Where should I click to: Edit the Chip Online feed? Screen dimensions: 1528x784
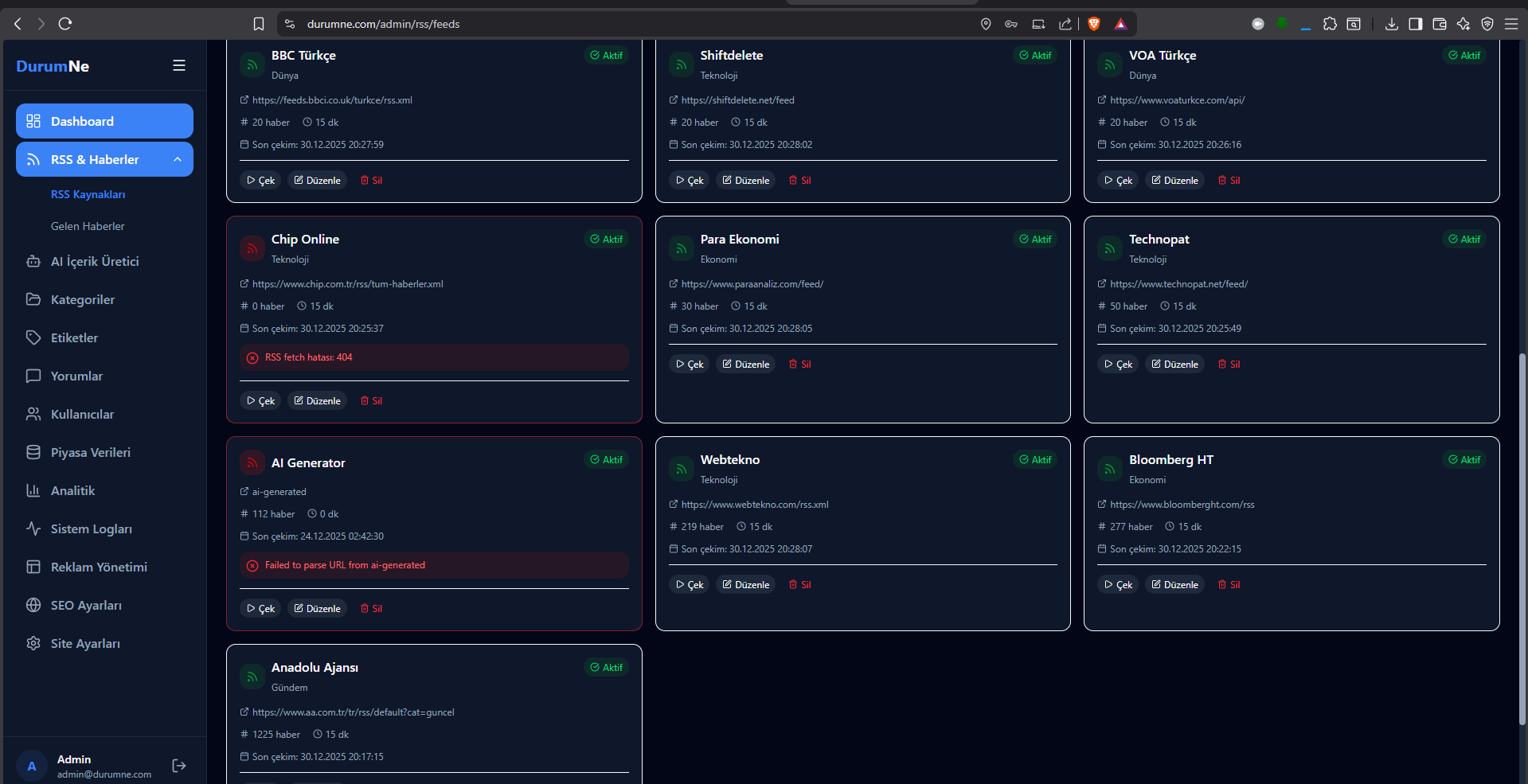[317, 401]
